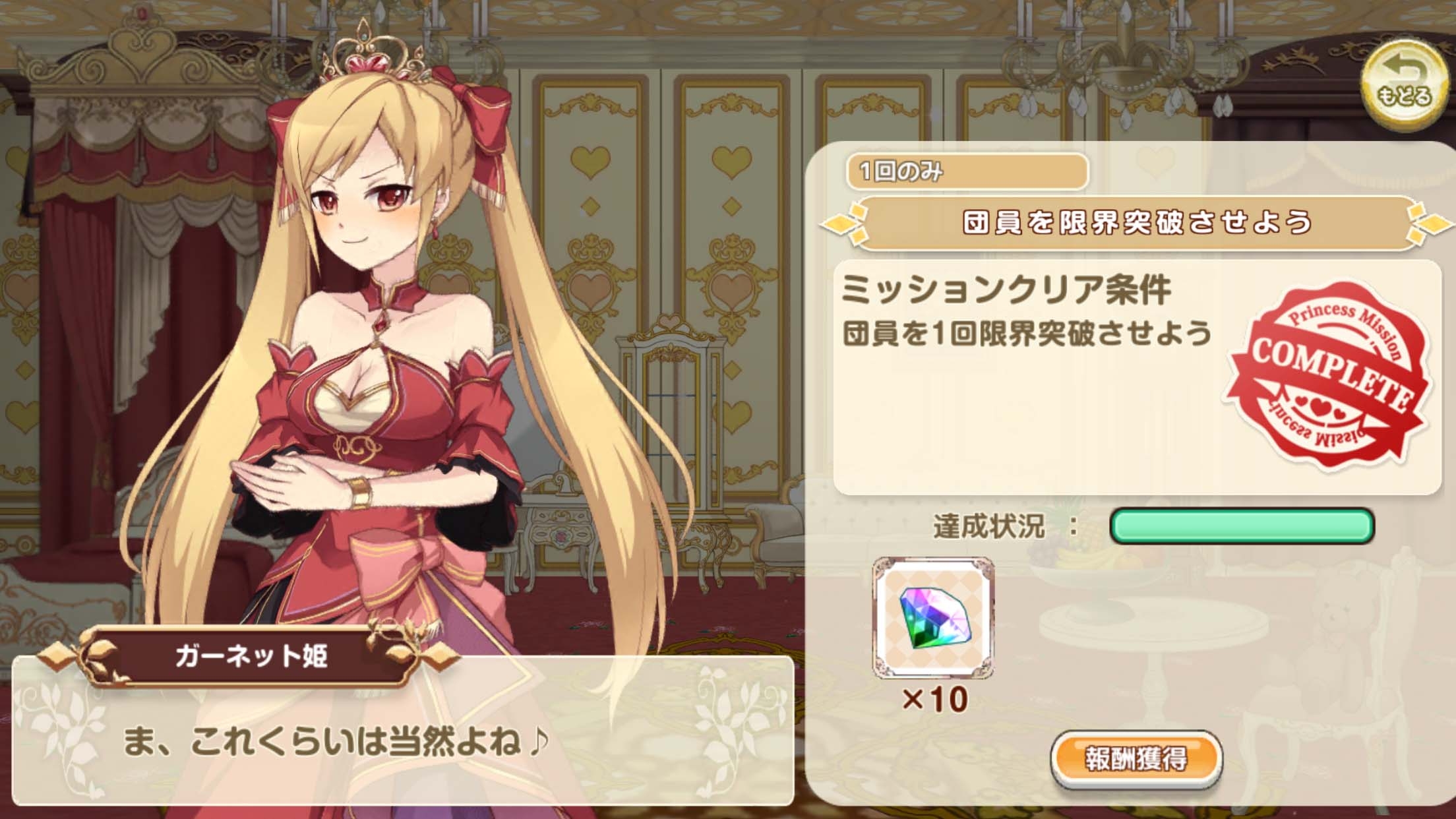This screenshot has width=1456, height=819.
Task: Tap the 団員を1回限界突破させよう condition text
Action: (x=1027, y=334)
